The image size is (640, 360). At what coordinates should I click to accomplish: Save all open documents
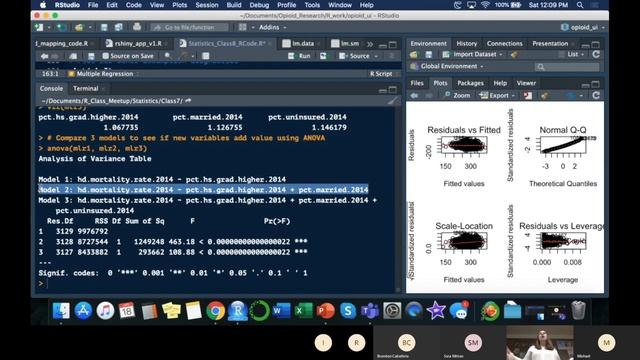tap(118, 27)
